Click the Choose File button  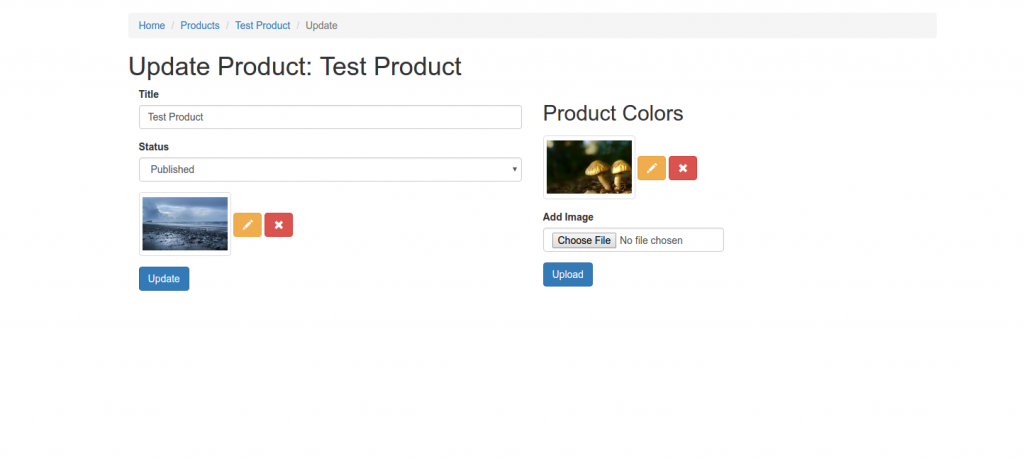pos(584,240)
